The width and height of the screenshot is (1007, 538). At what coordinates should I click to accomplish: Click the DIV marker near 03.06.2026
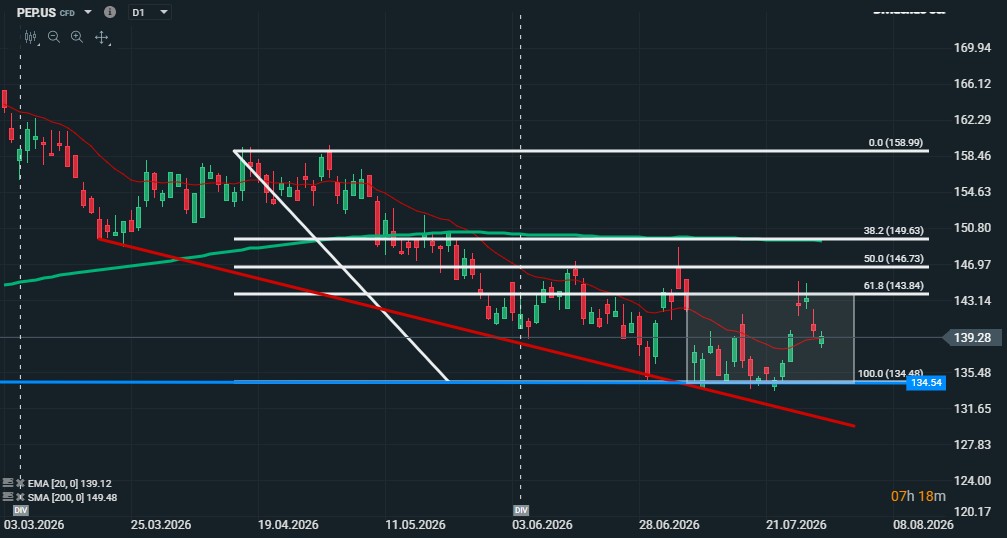(x=521, y=510)
